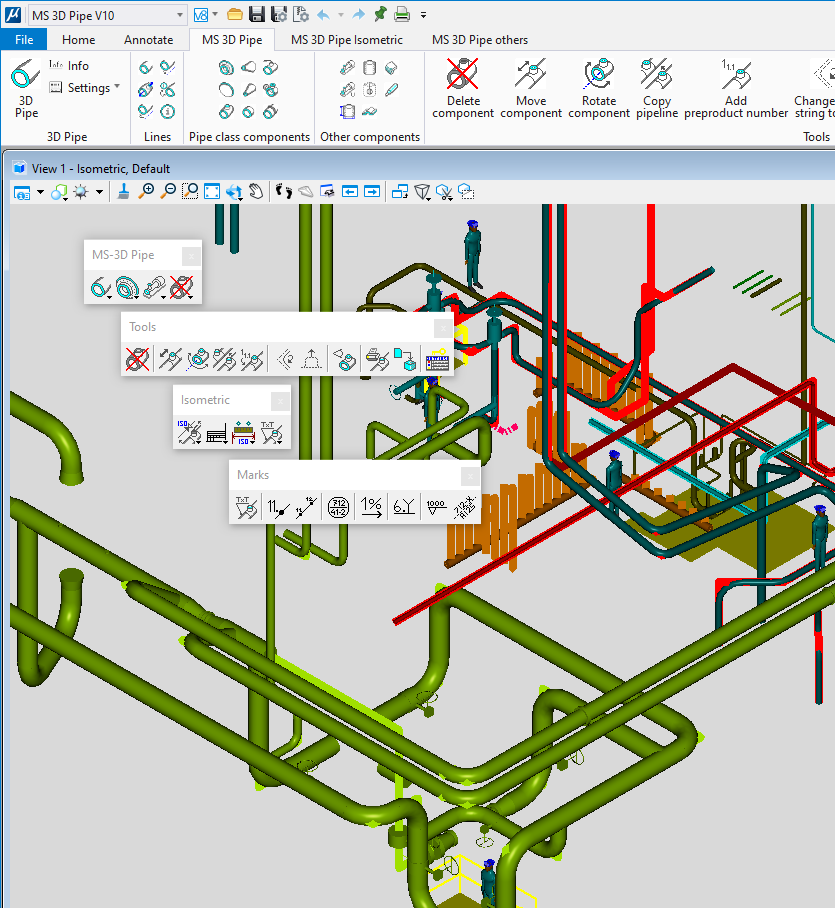The width and height of the screenshot is (835, 908).
Task: Open the brightness sun dropdown arrow
Action: click(x=100, y=192)
